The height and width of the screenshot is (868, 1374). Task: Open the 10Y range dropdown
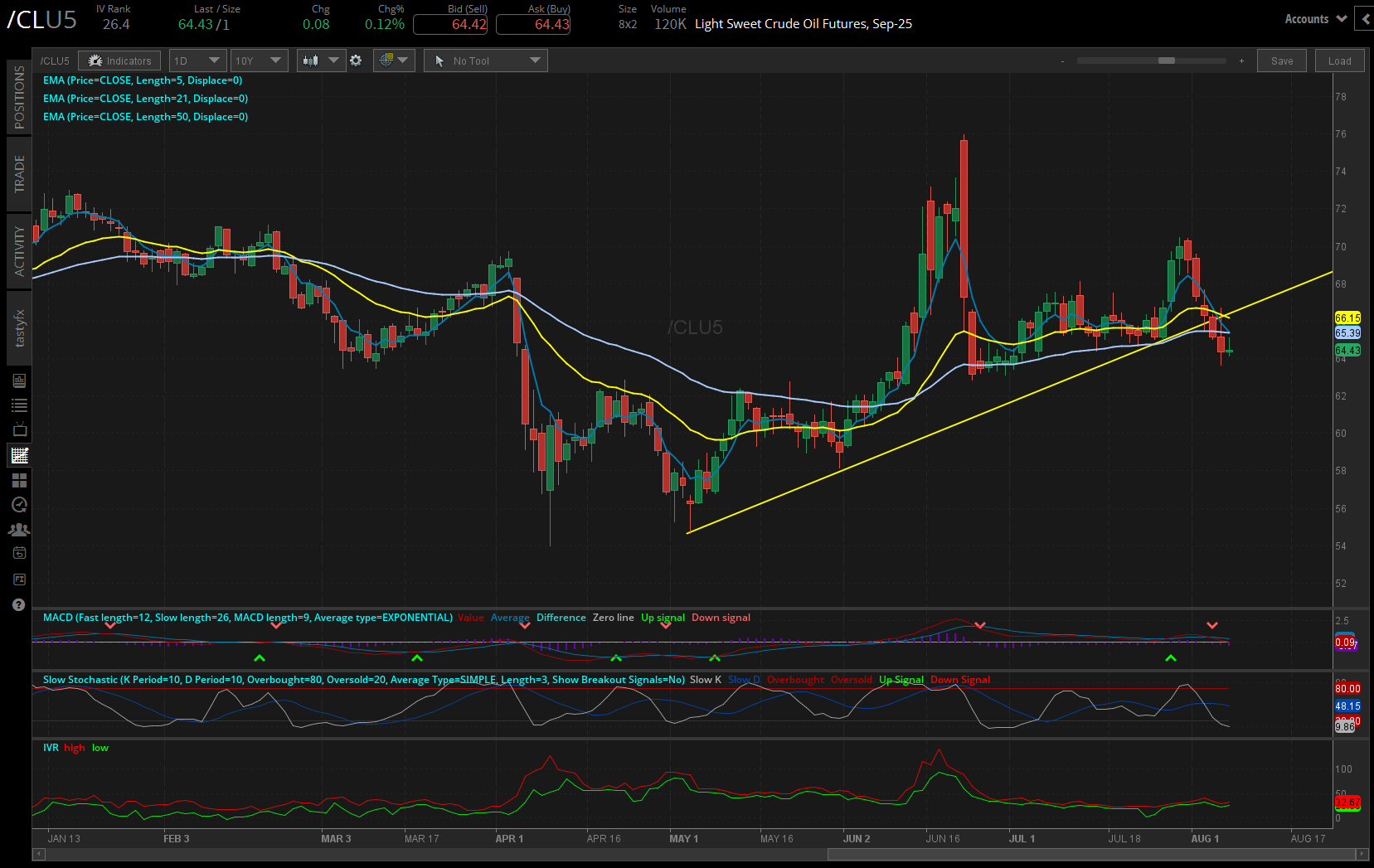coord(259,60)
